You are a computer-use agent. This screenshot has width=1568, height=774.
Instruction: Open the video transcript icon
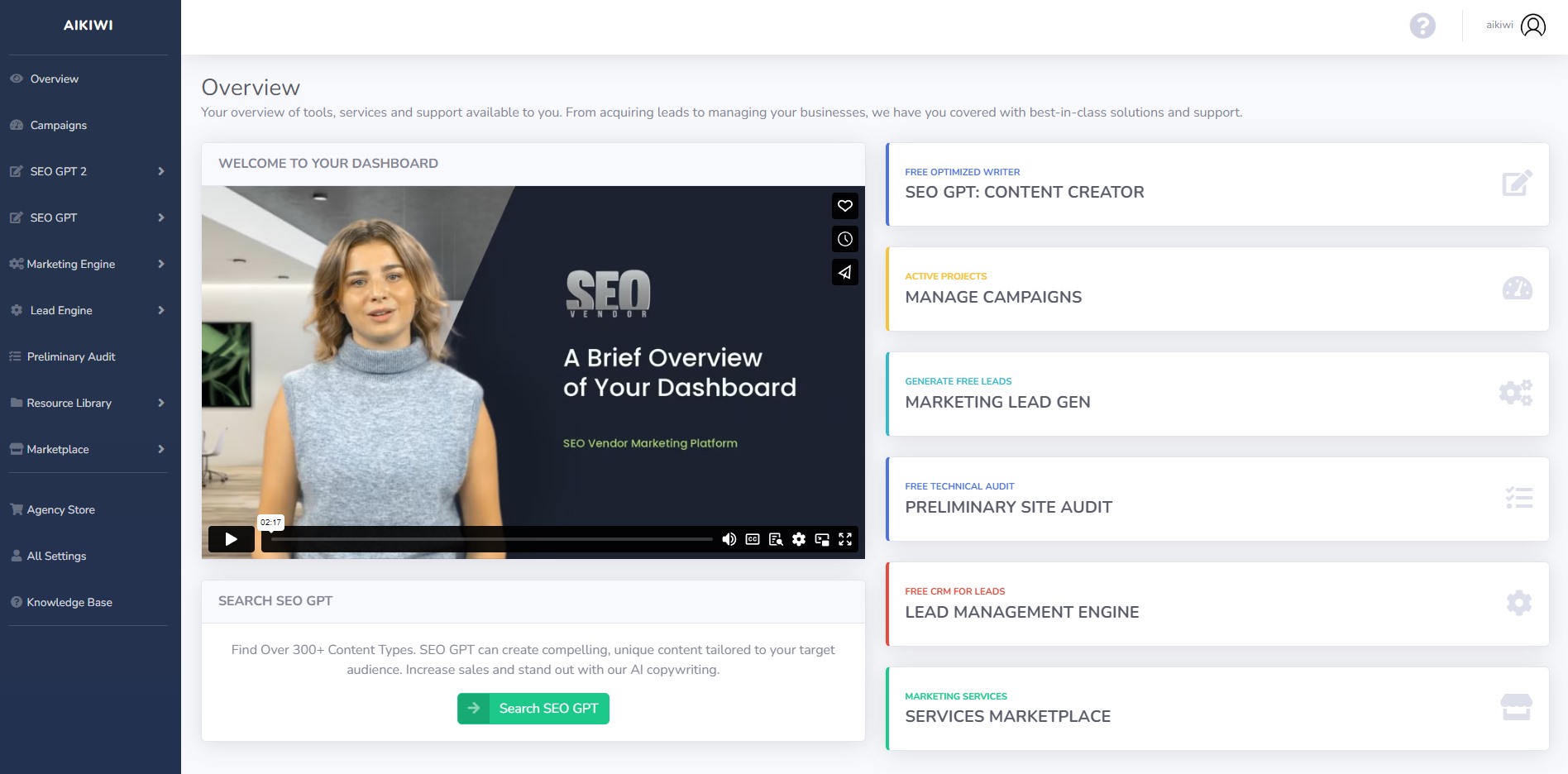tap(776, 539)
